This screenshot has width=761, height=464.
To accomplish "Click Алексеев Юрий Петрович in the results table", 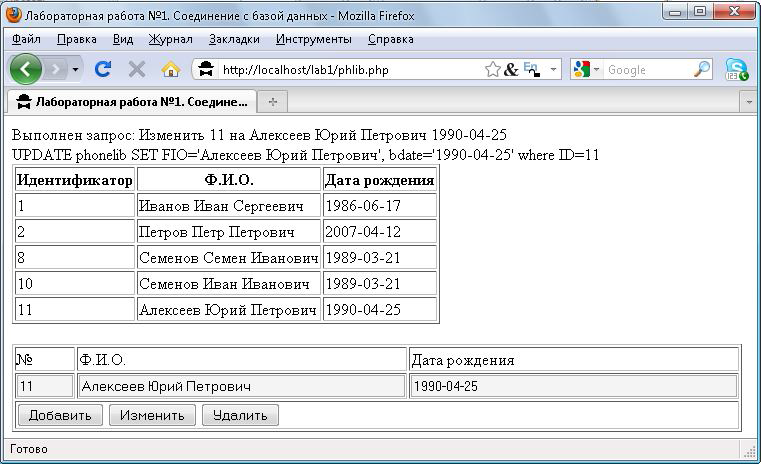I will point(229,310).
